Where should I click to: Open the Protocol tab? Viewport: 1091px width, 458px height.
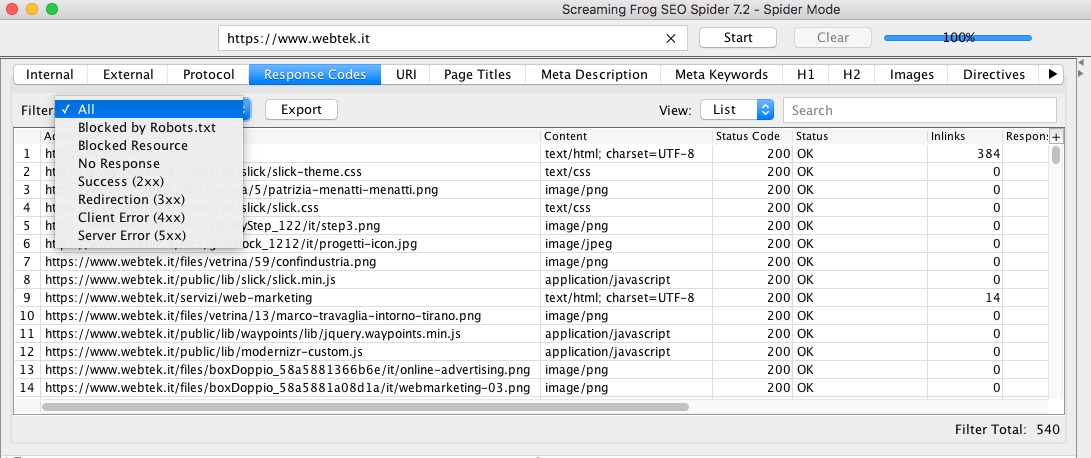click(208, 74)
